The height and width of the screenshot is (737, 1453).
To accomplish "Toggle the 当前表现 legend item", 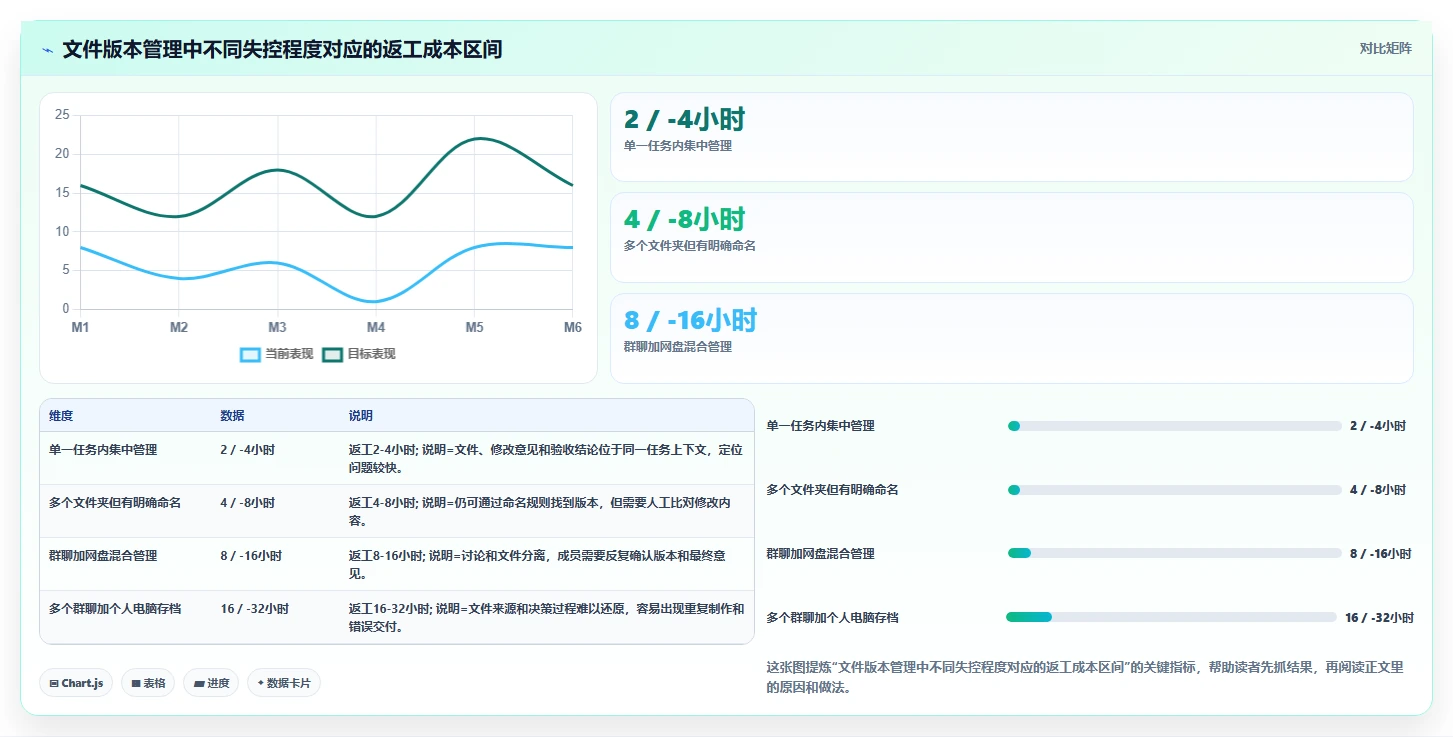I will click(x=277, y=354).
